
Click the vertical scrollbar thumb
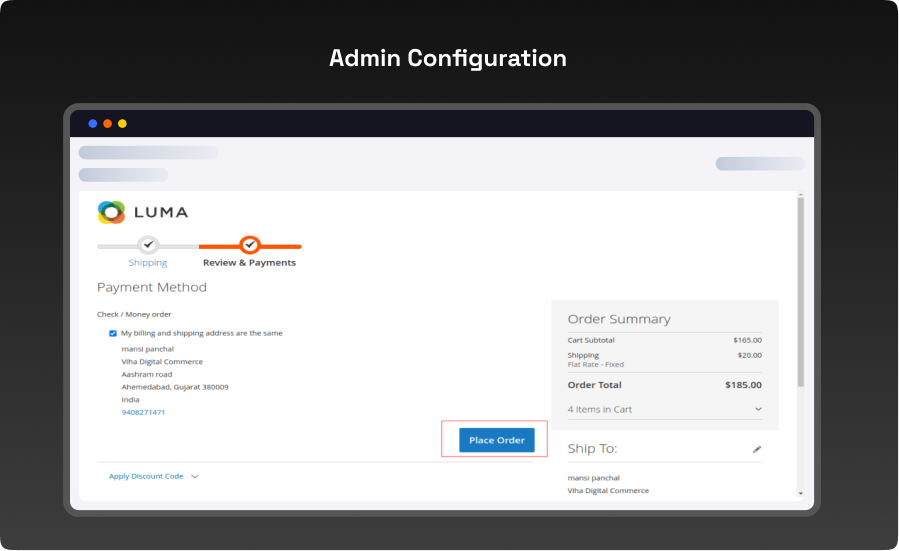point(800,290)
